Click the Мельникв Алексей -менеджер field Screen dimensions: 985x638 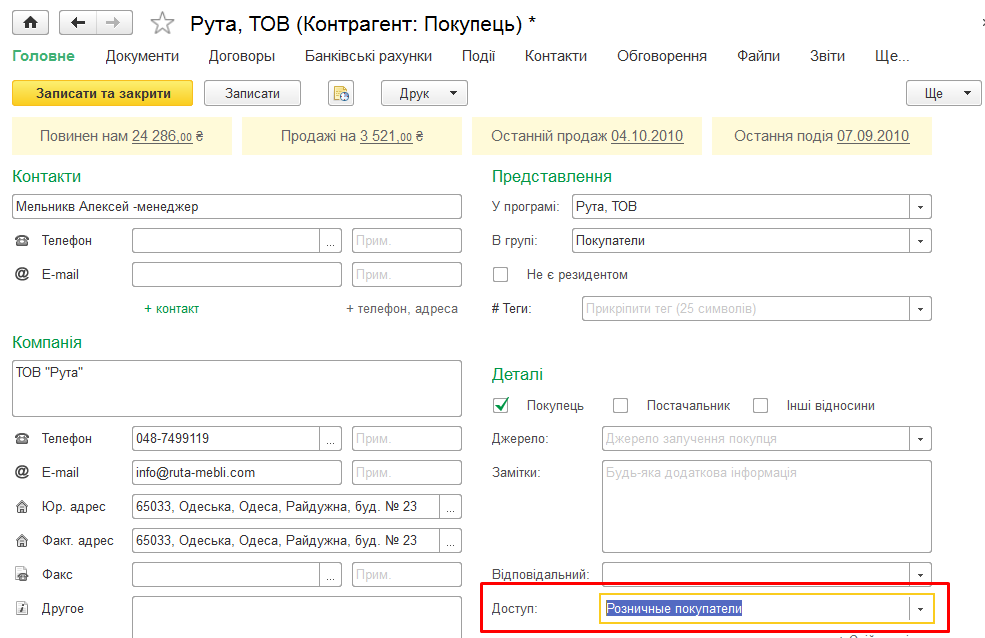pyautogui.click(x=237, y=207)
